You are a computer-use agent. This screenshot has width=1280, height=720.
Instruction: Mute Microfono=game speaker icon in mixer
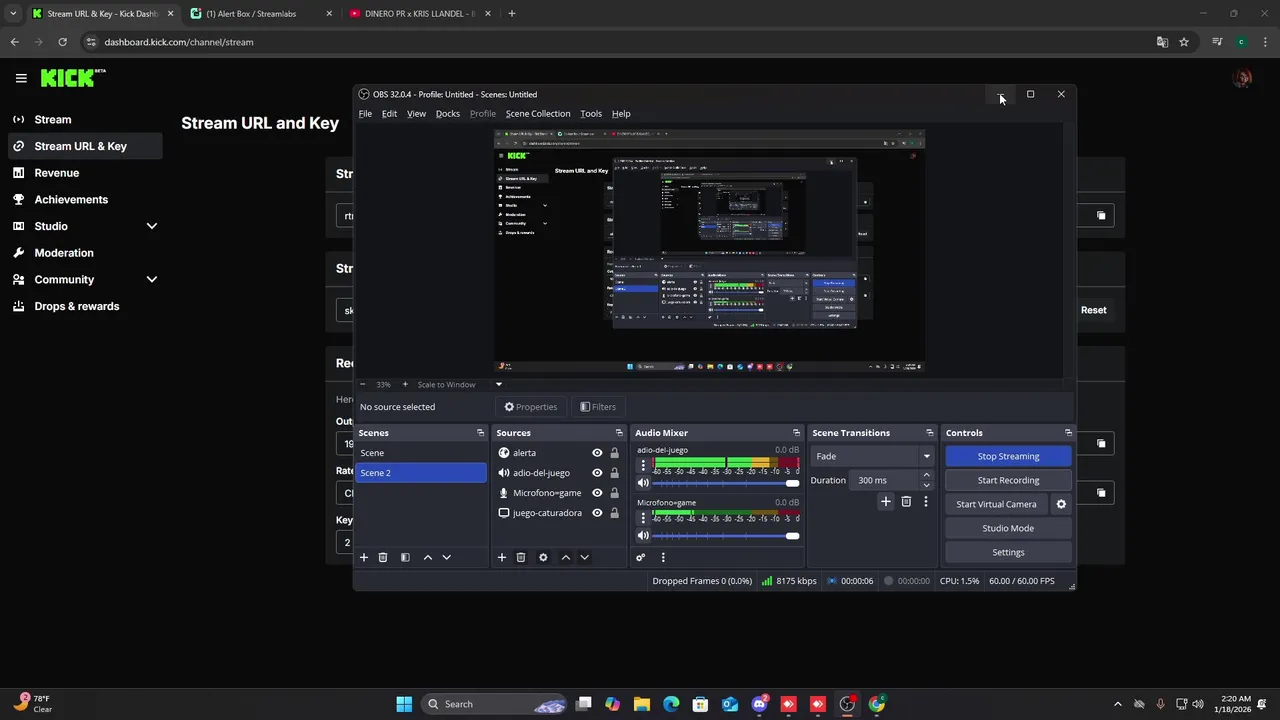pyautogui.click(x=643, y=536)
